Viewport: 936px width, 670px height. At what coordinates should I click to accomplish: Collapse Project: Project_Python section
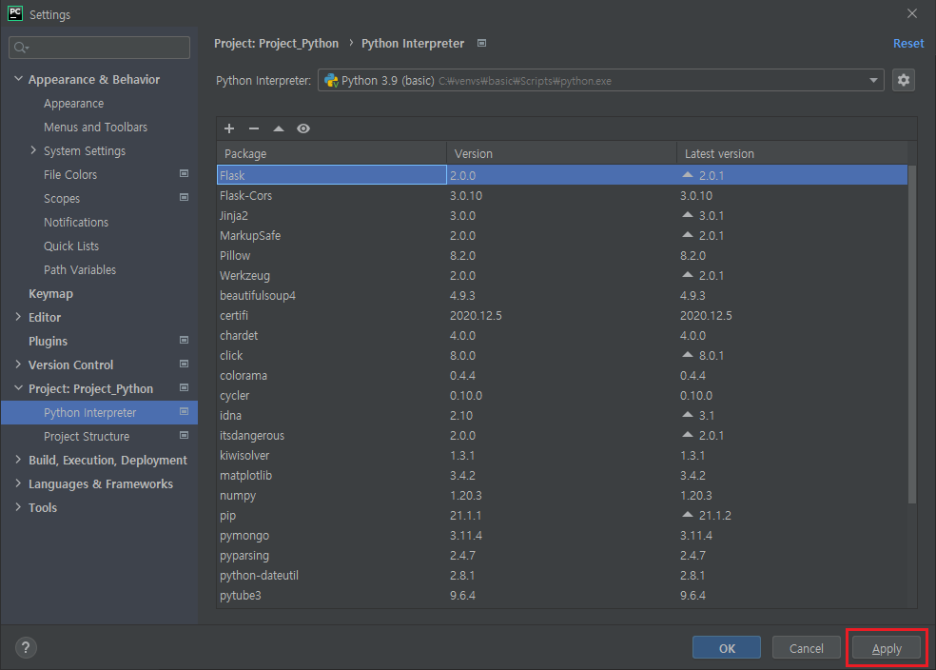pyautogui.click(x=19, y=388)
